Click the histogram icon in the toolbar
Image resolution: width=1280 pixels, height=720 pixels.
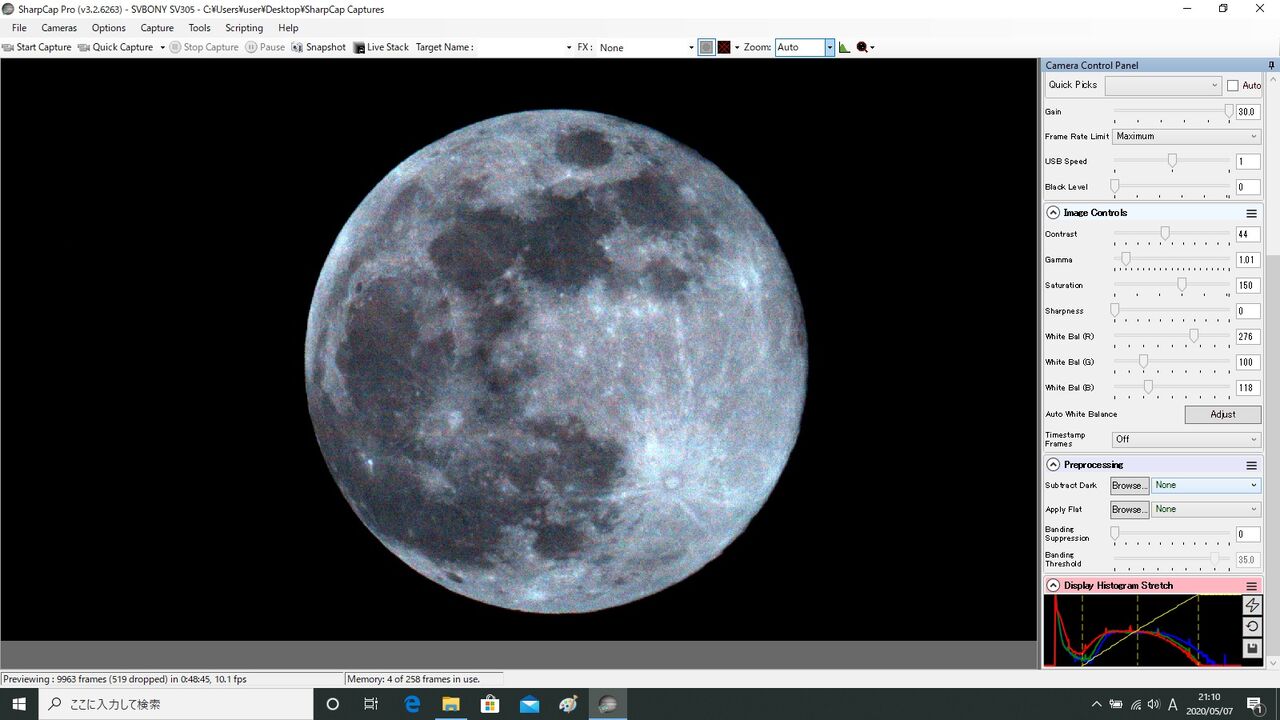click(x=845, y=47)
